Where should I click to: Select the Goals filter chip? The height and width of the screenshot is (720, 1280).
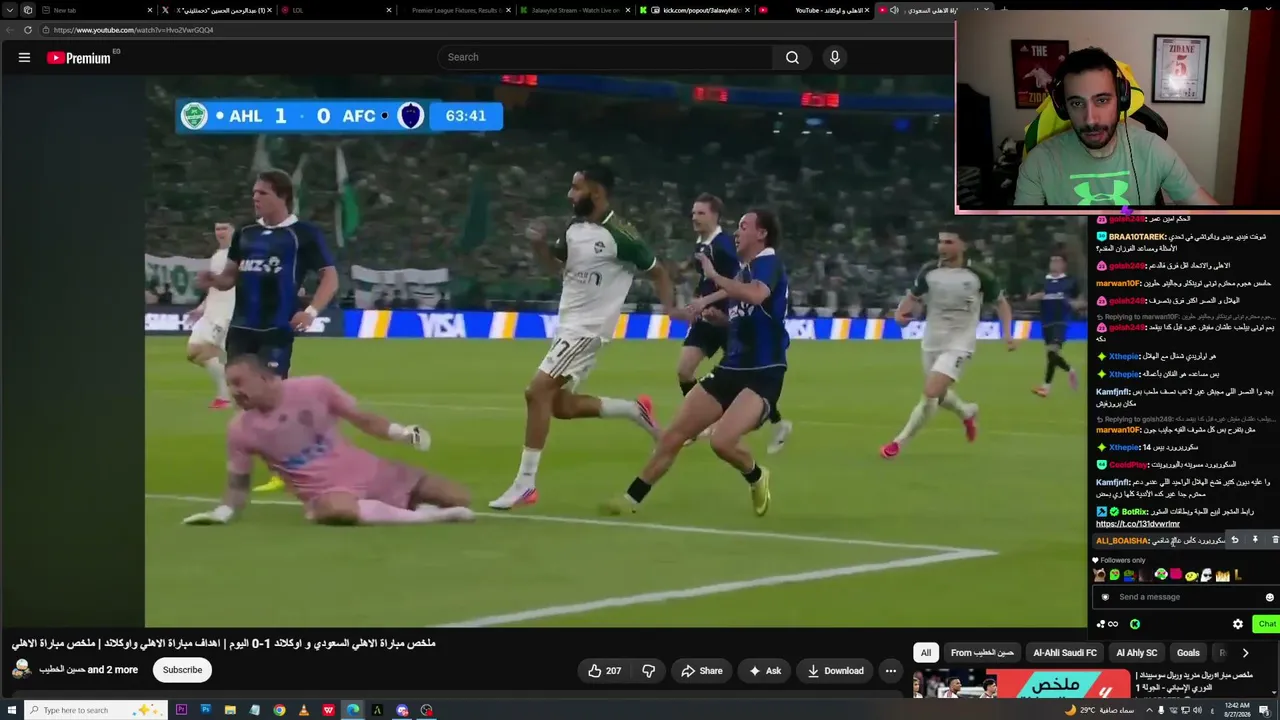tap(1188, 653)
